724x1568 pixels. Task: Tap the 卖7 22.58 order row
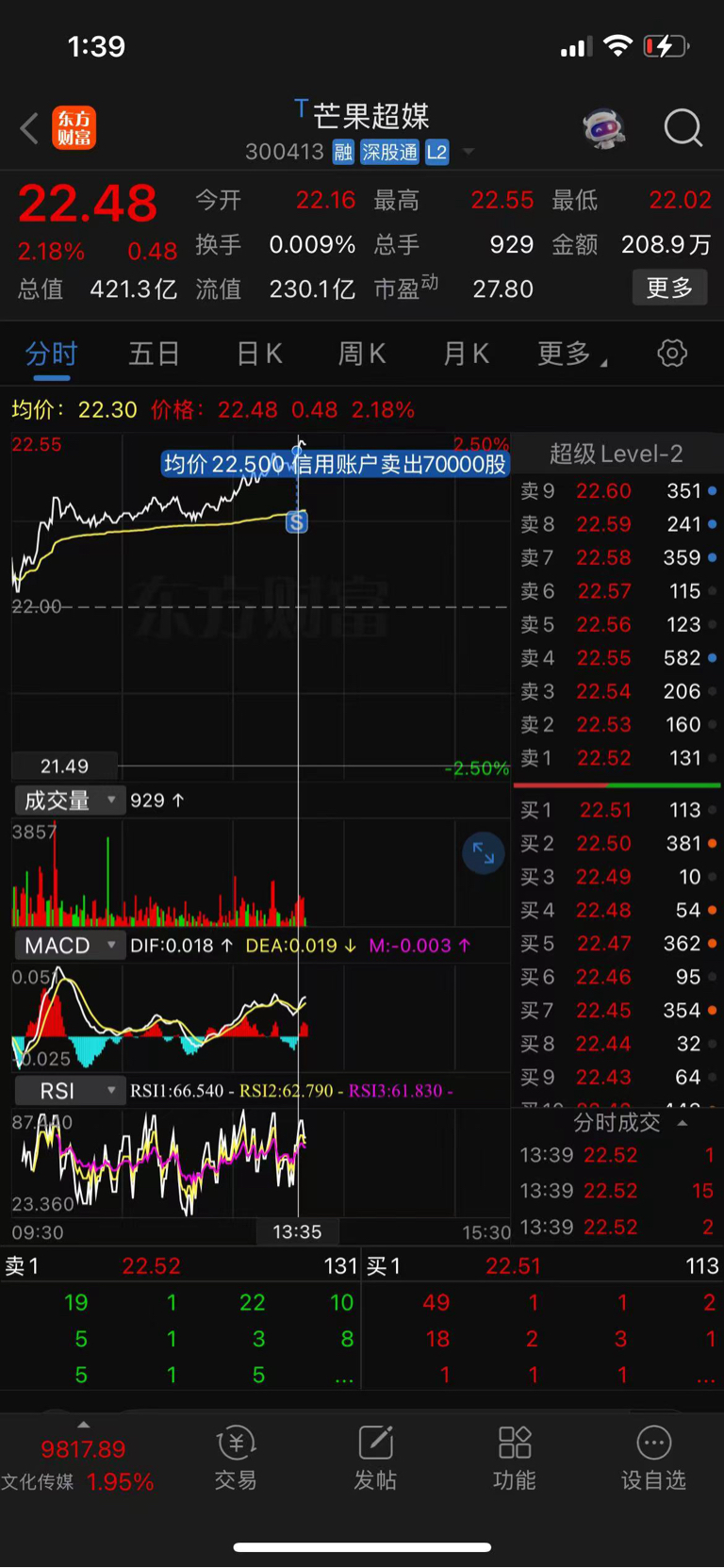[x=617, y=558]
